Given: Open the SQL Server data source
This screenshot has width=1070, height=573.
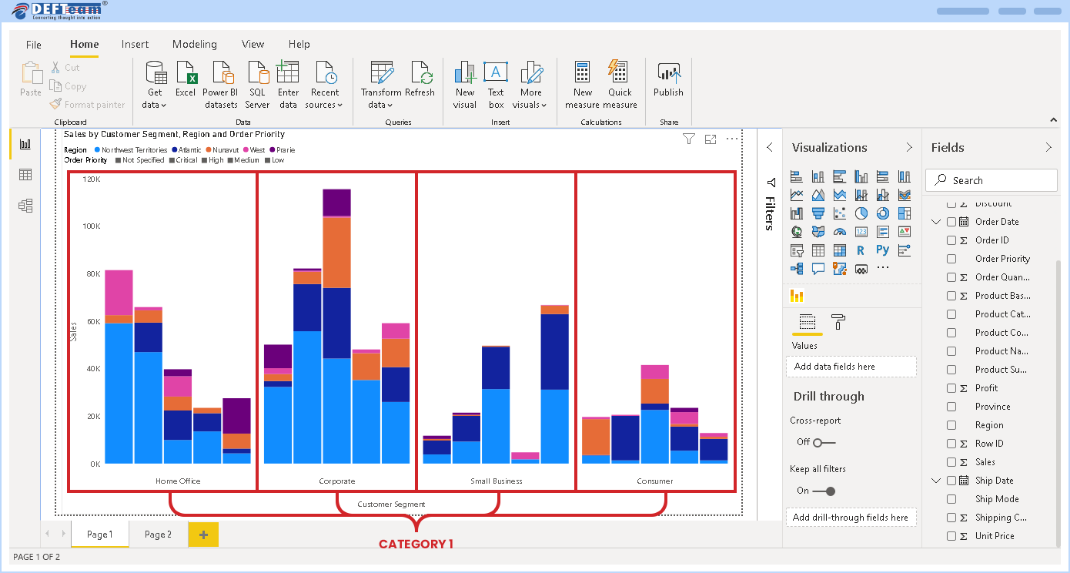Looking at the screenshot, I should tap(257, 73).
